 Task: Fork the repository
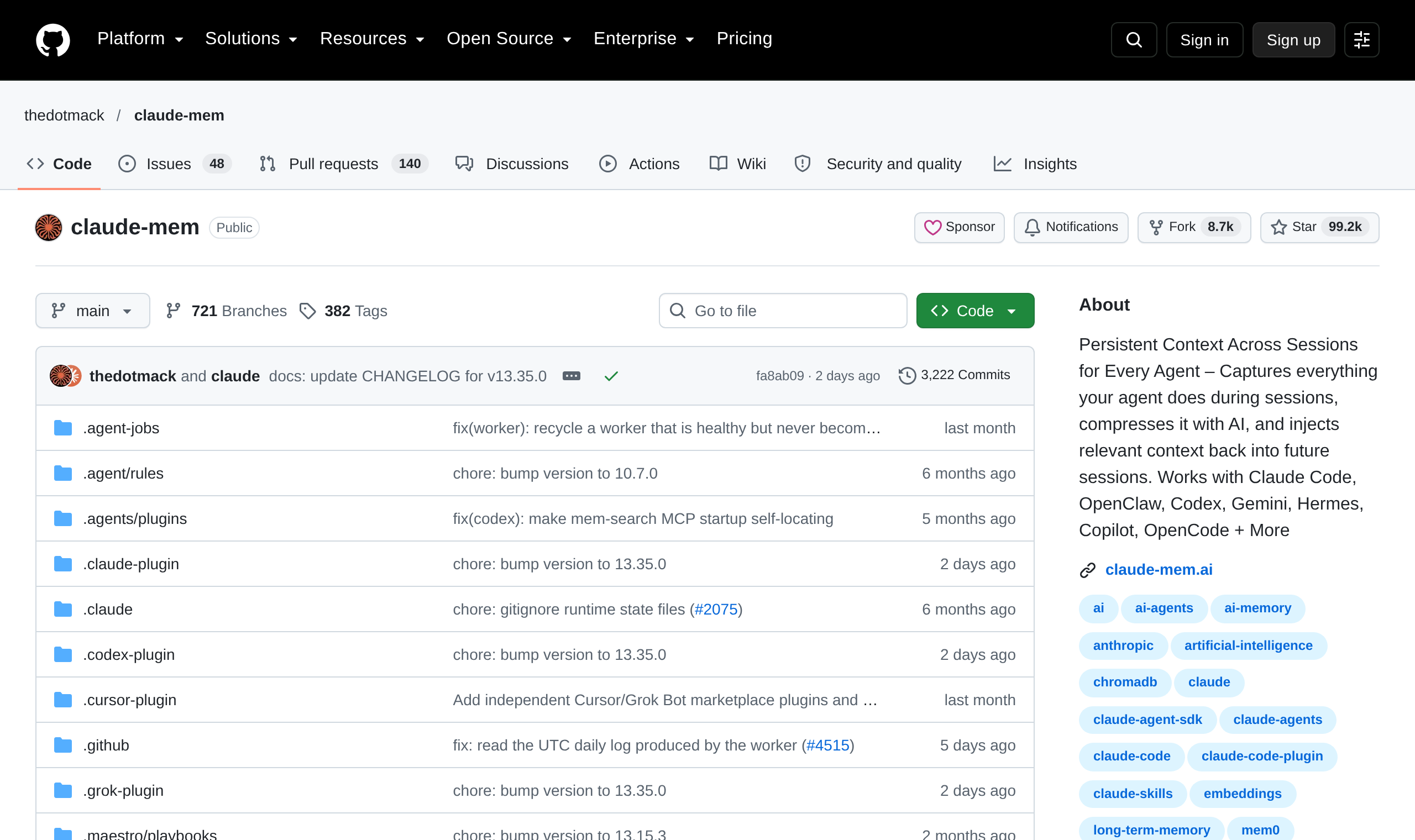point(1194,227)
